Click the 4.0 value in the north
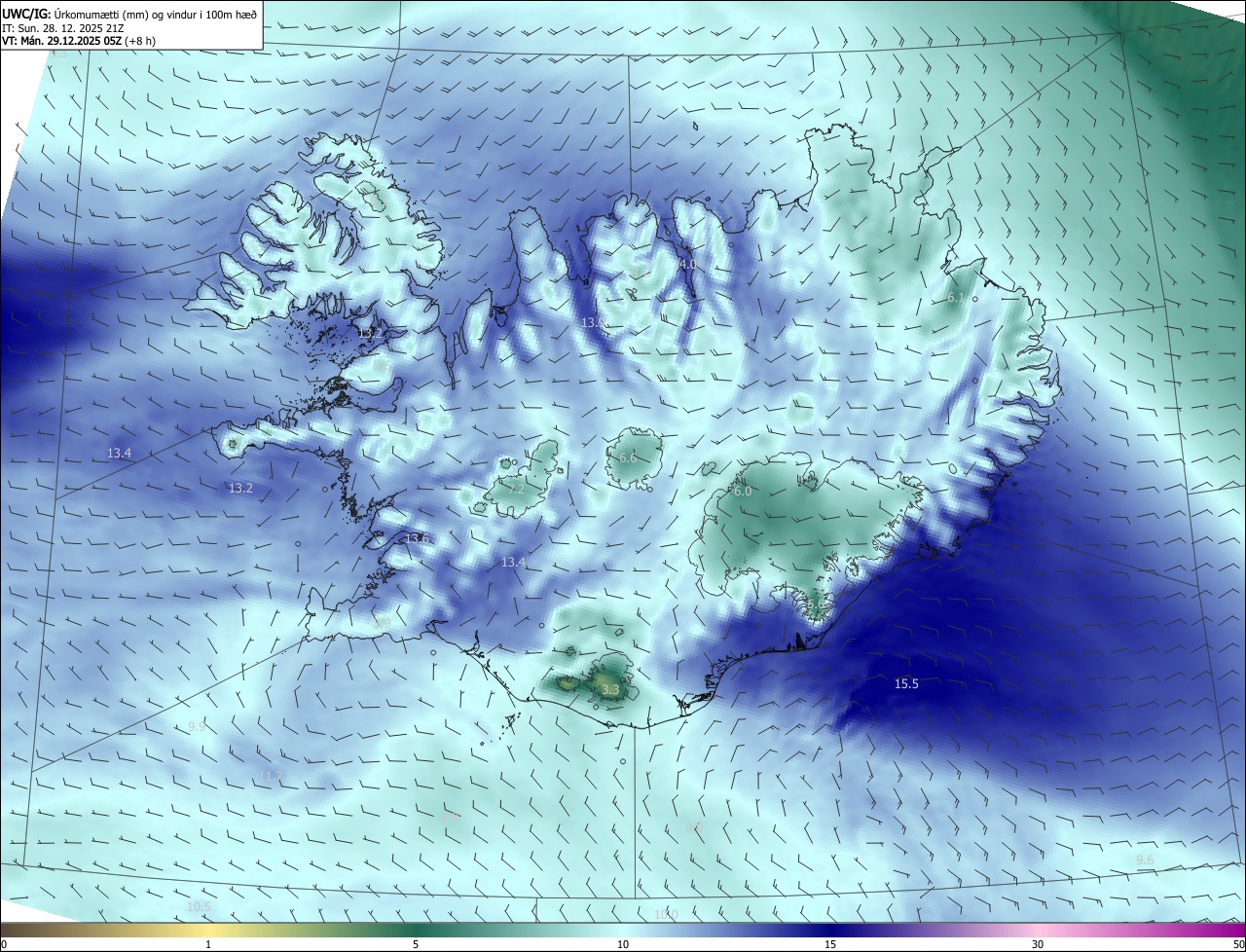The width and height of the screenshot is (1246, 952). pos(687,265)
